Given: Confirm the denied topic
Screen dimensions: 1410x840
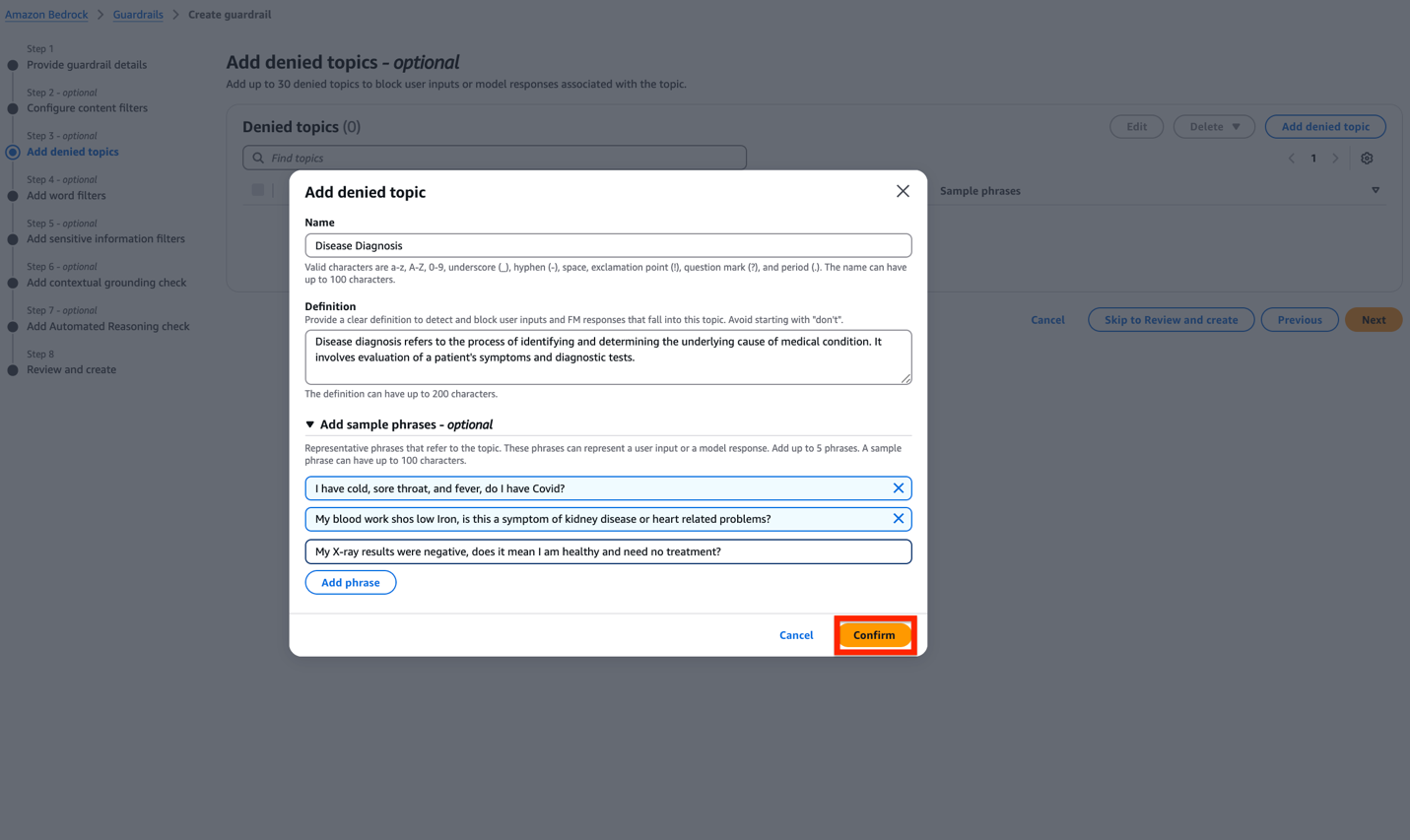Looking at the screenshot, I should point(874,634).
